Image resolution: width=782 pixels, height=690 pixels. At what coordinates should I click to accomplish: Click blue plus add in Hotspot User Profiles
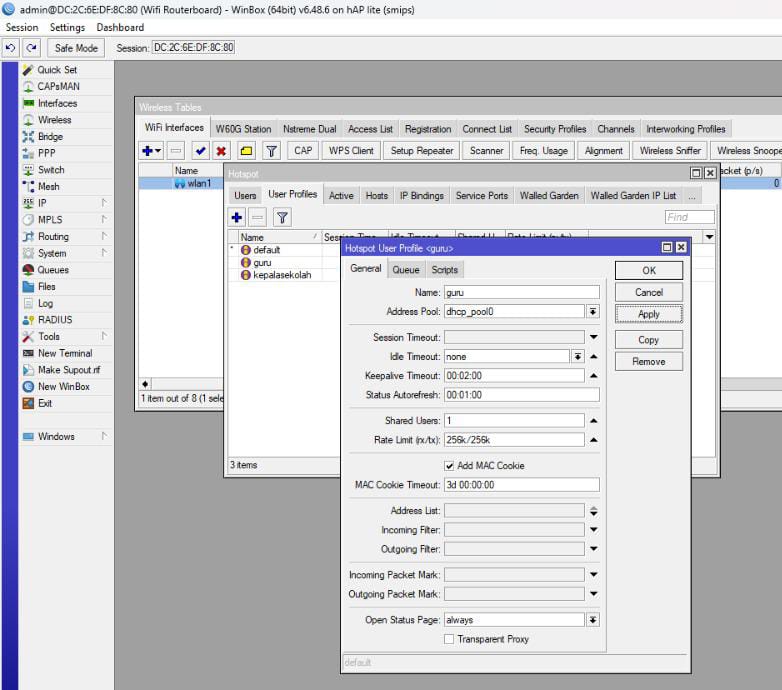click(x=237, y=217)
